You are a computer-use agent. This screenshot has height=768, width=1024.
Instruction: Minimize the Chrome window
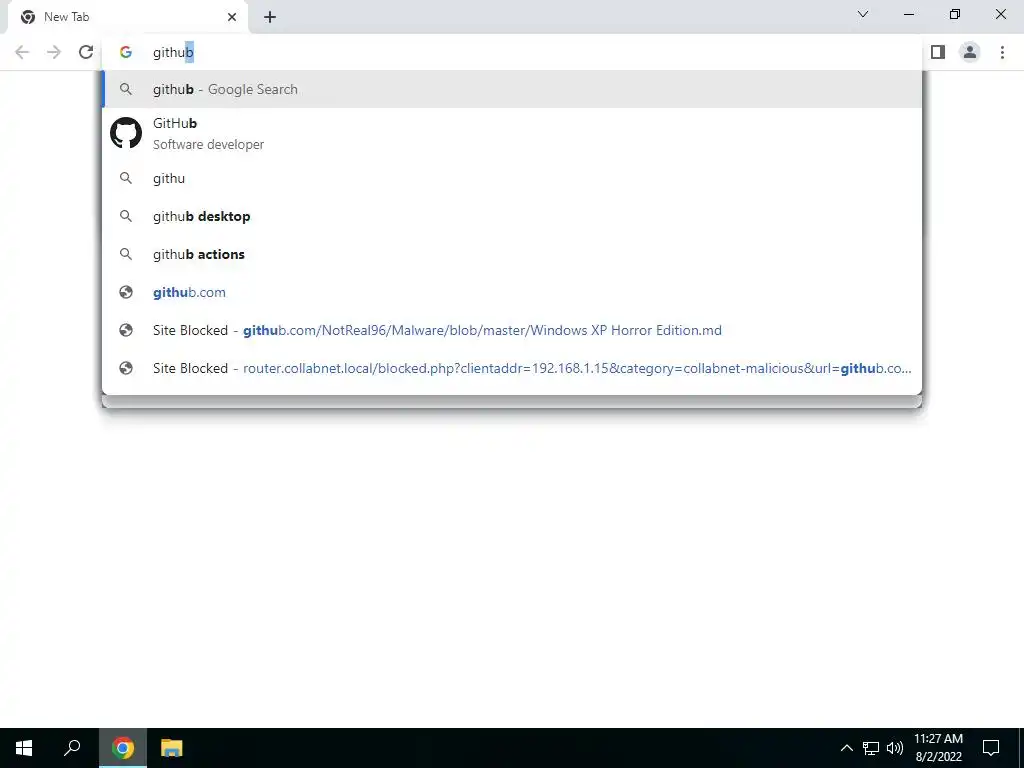pyautogui.click(x=908, y=14)
